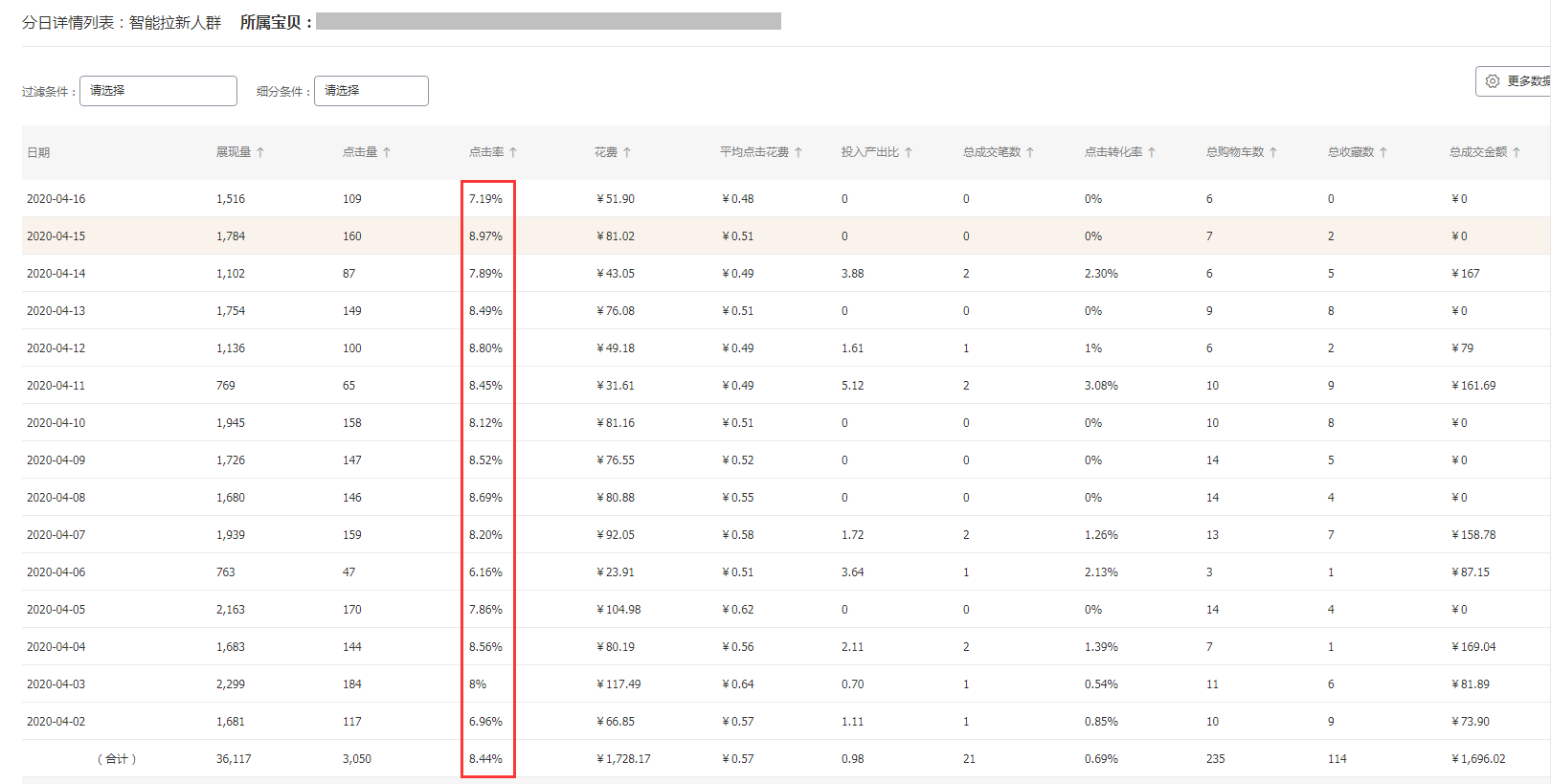Open 过滤条件 dropdown selector
This screenshot has height=784, width=1551.
(x=158, y=91)
